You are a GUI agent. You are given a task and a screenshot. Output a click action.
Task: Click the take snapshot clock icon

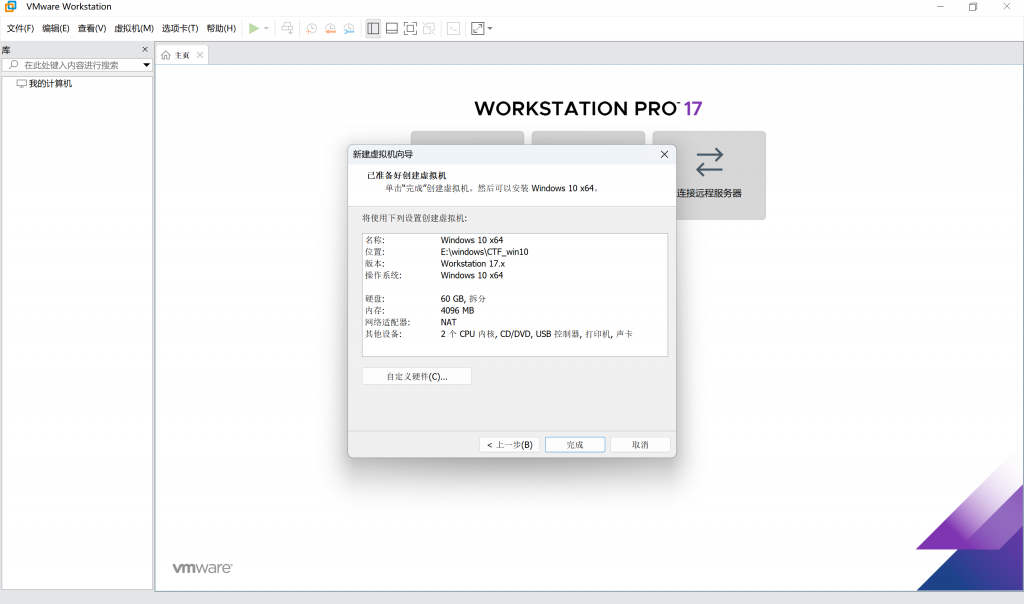pyautogui.click(x=311, y=29)
